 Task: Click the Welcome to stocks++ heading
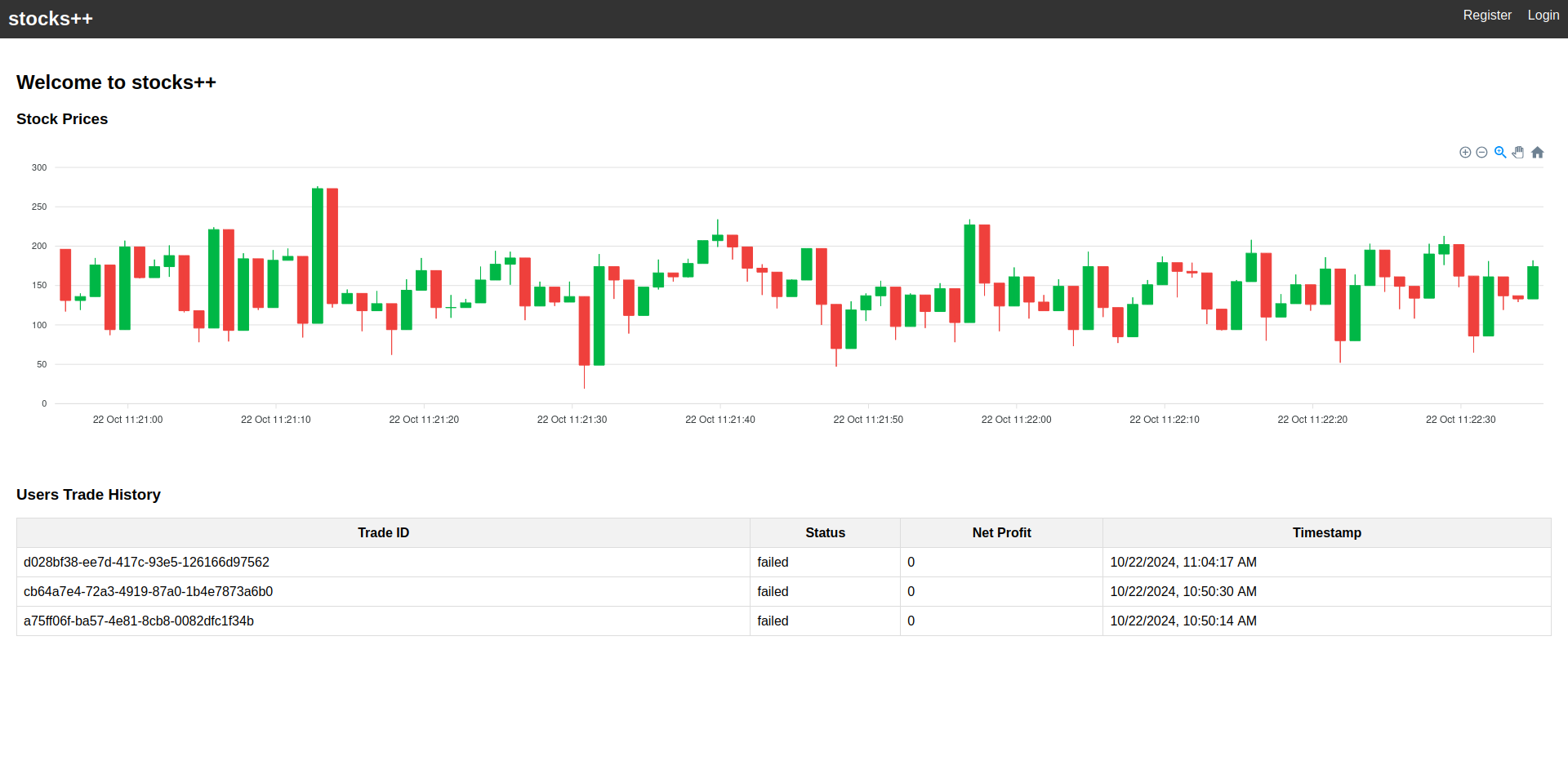click(x=116, y=82)
